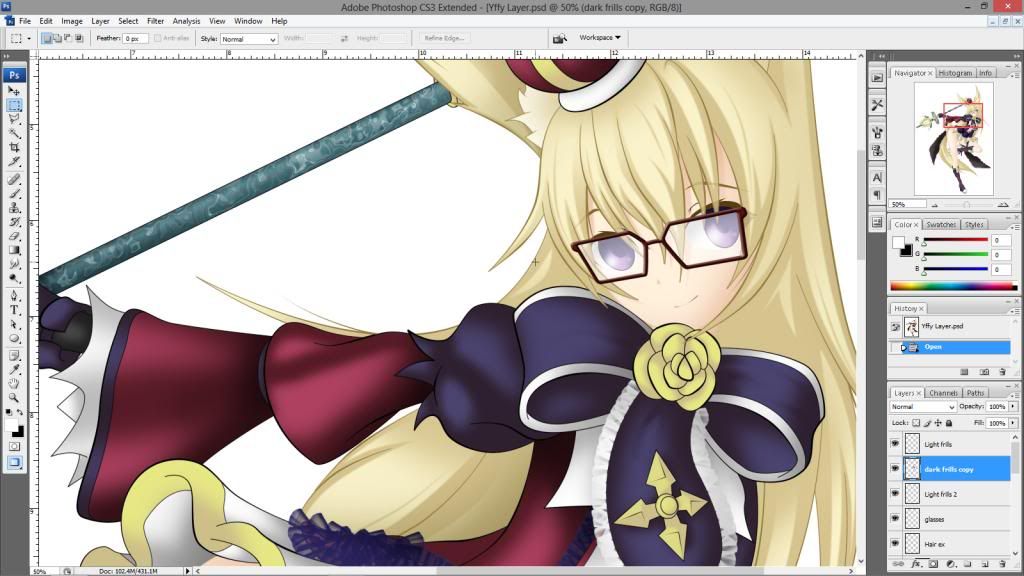Toggle visibility of glasses layer
Image resolution: width=1024 pixels, height=576 pixels.
(x=895, y=519)
